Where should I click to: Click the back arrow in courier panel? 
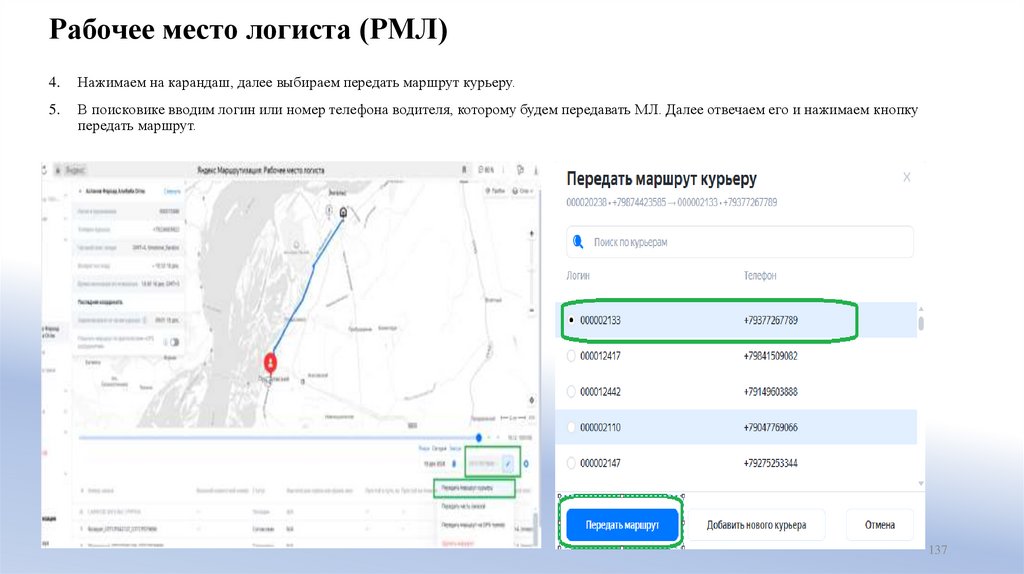click(x=80, y=191)
